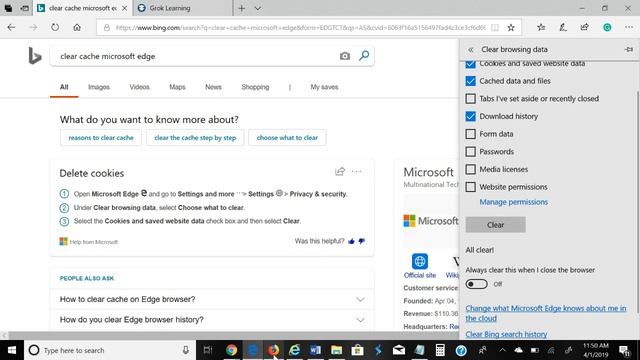
Task: Open a new tab with plus icon
Action: coord(242,8)
